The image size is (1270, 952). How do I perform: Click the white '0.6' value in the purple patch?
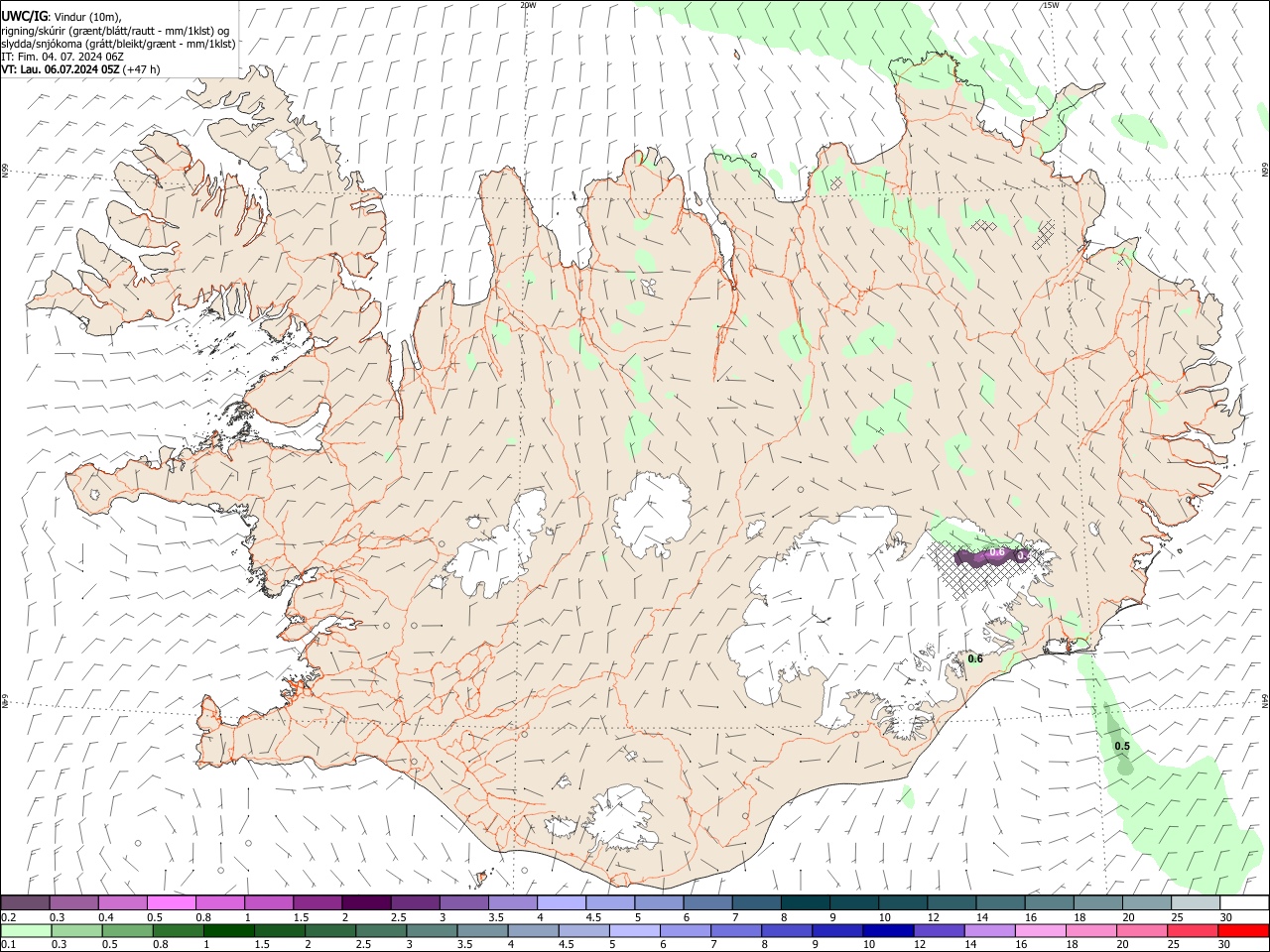pyautogui.click(x=998, y=551)
